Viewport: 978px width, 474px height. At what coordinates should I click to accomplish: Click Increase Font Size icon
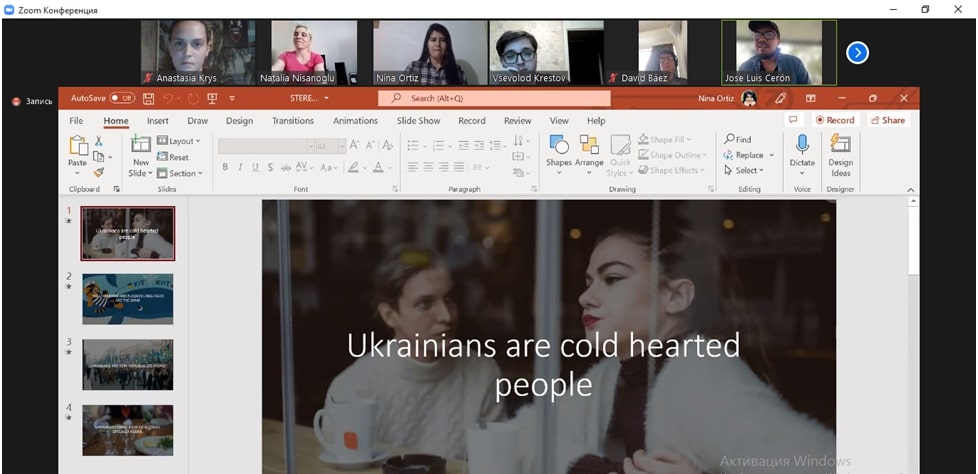click(354, 145)
